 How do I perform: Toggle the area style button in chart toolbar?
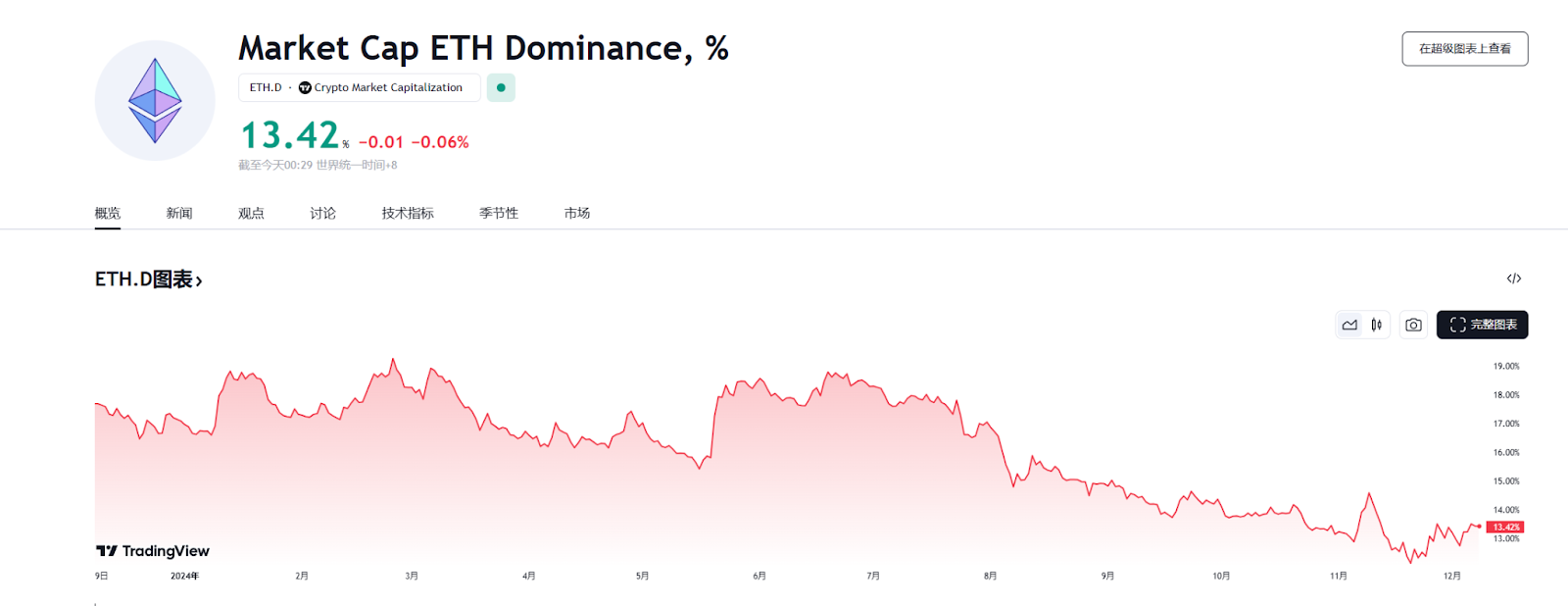click(1349, 325)
